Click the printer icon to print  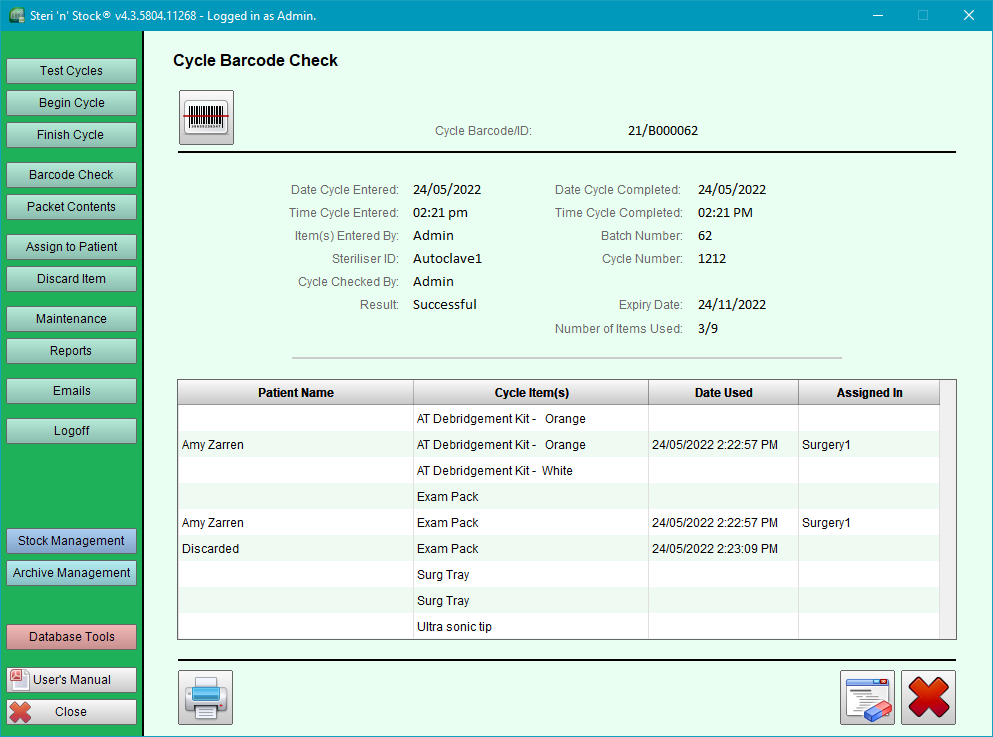[x=205, y=697]
